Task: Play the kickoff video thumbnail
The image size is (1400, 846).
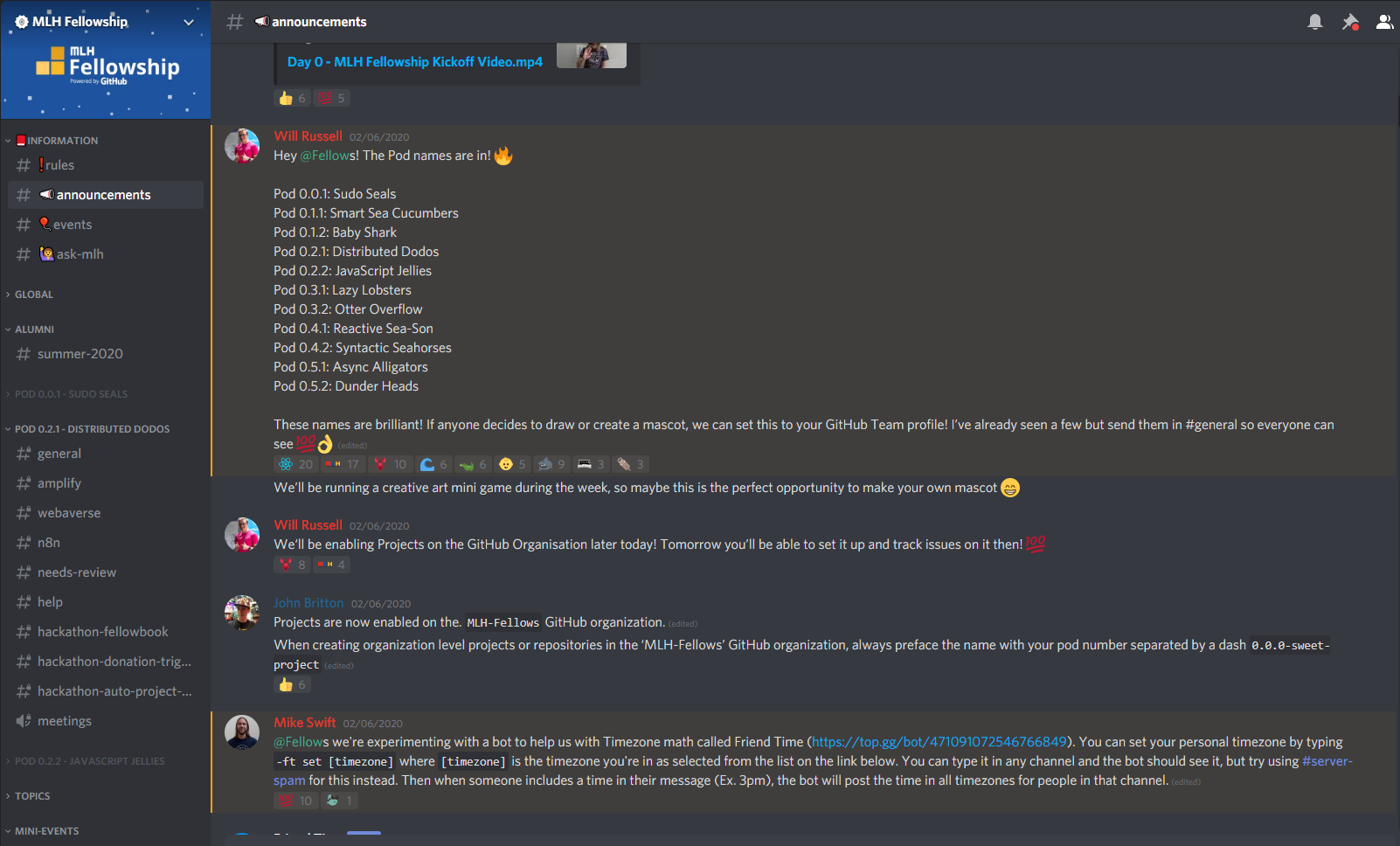Action: click(x=592, y=55)
